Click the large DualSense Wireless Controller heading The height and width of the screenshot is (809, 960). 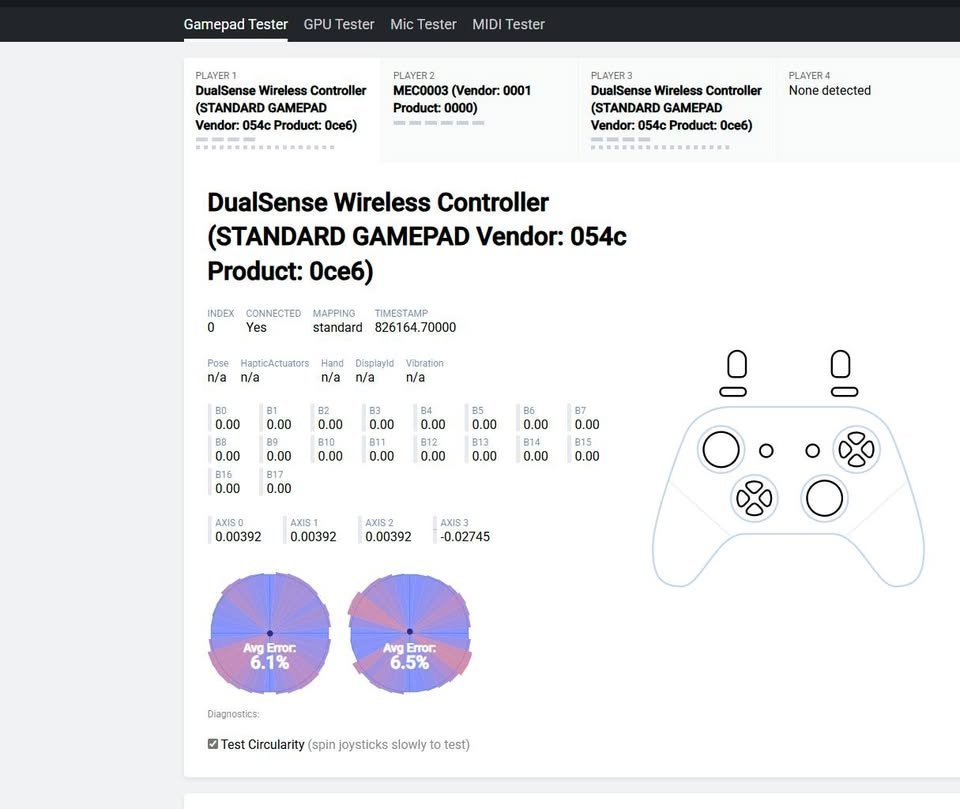[x=417, y=237]
